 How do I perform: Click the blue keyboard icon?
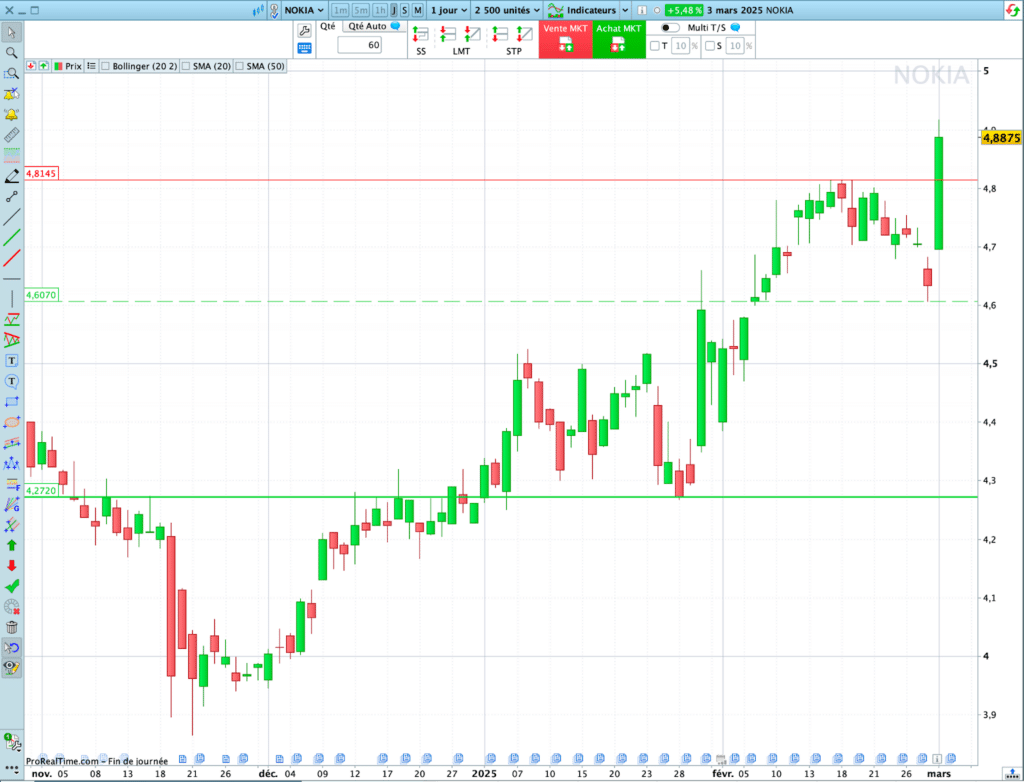[304, 48]
